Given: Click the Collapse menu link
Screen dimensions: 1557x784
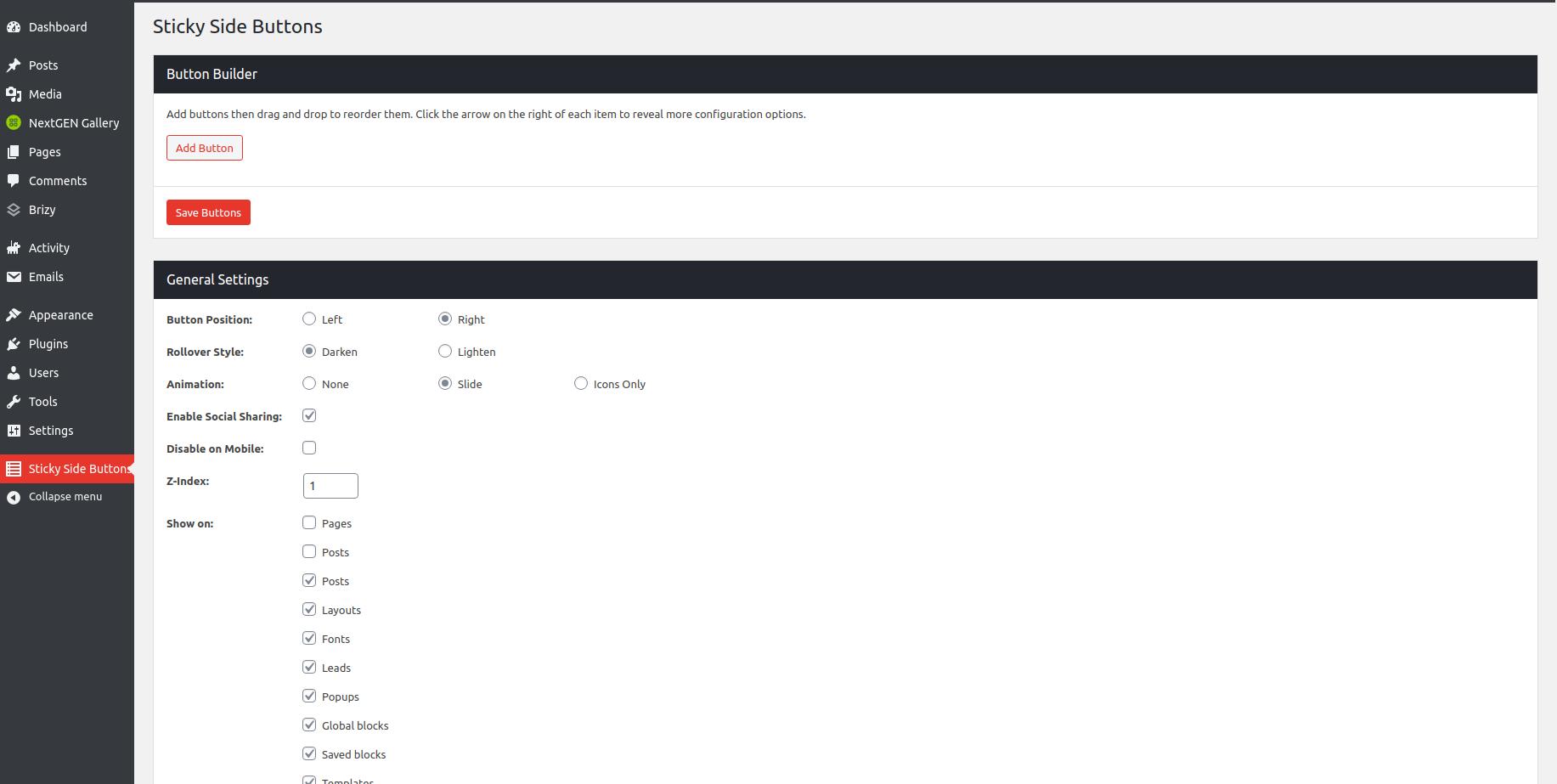Looking at the screenshot, I should pos(65,497).
